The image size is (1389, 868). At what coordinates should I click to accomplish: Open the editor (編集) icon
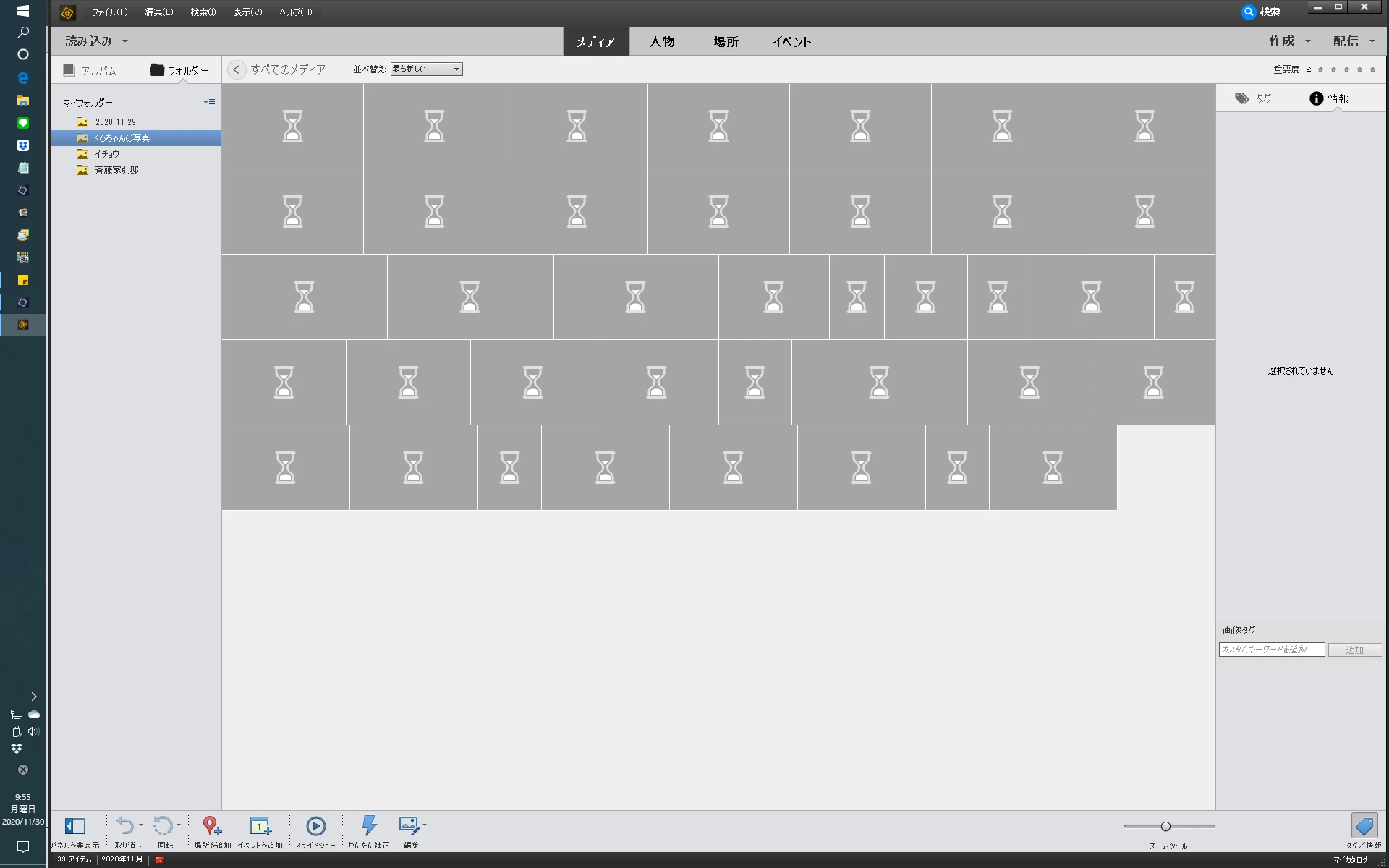[409, 826]
